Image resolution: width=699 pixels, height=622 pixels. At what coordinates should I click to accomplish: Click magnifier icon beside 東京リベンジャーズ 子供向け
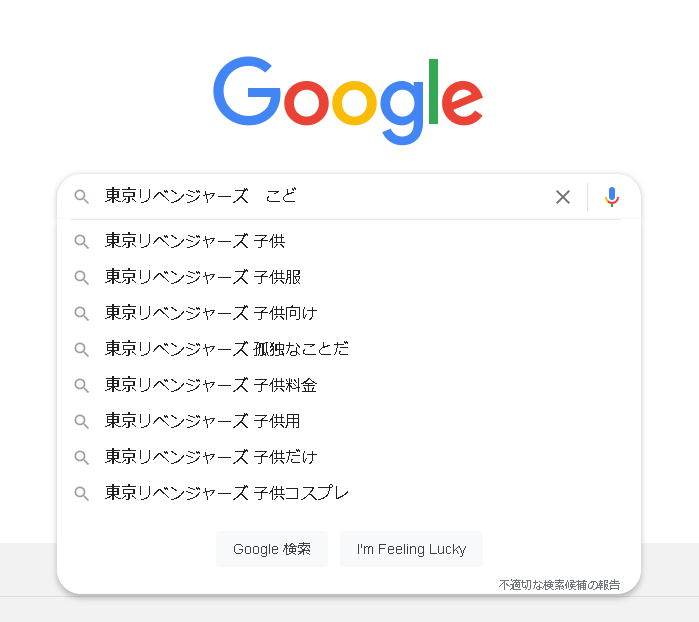82,313
